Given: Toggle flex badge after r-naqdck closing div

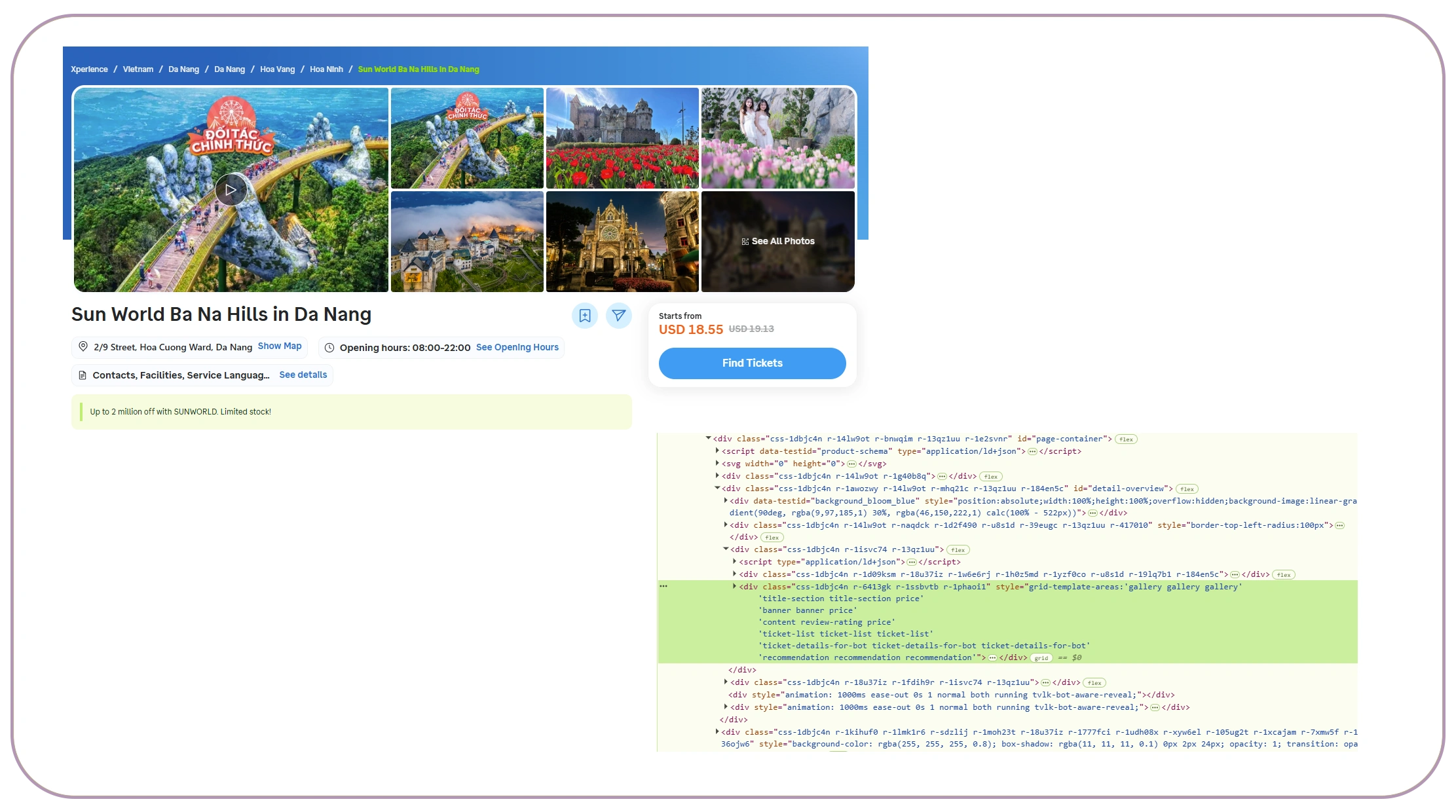Looking at the screenshot, I should coord(772,538).
